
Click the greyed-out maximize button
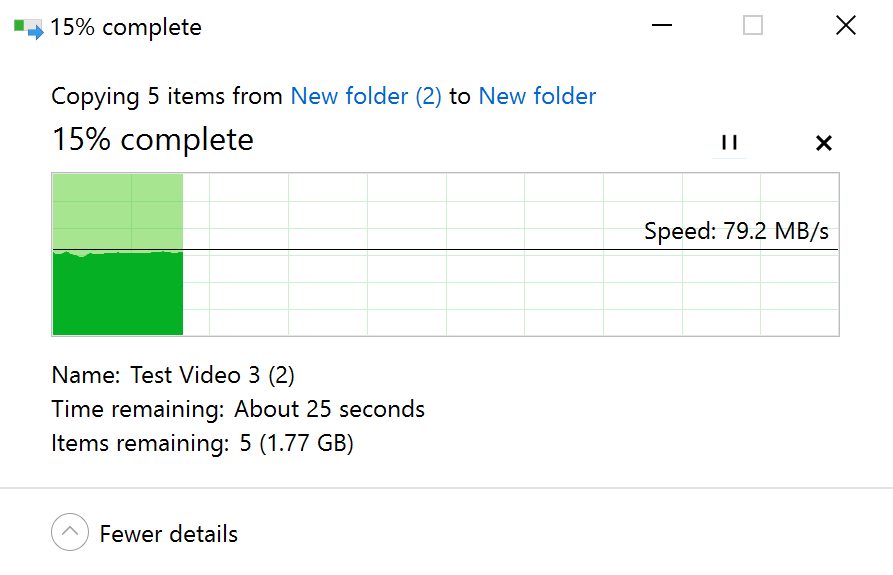pos(753,26)
